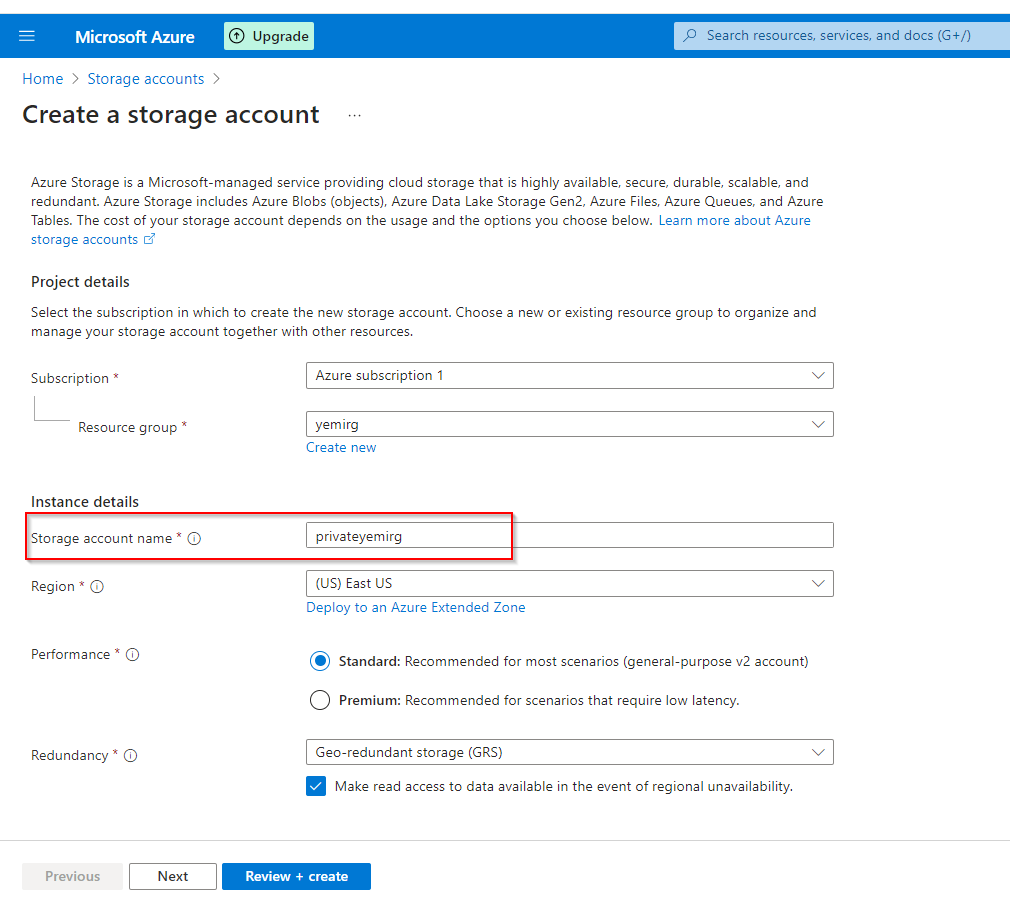Click the Create new resource group link
1010x917 pixels.
pos(341,447)
